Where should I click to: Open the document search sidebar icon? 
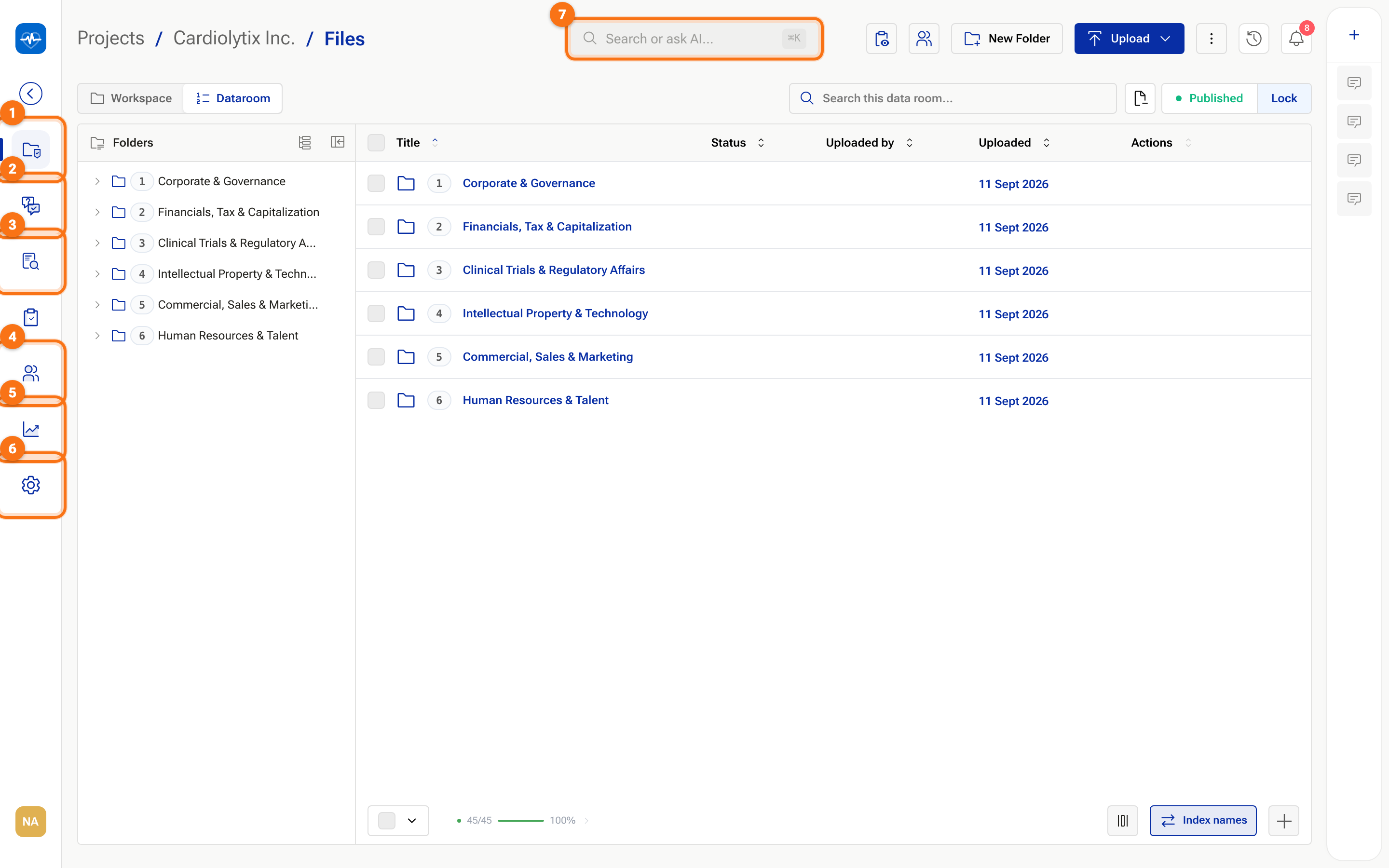coord(31,261)
